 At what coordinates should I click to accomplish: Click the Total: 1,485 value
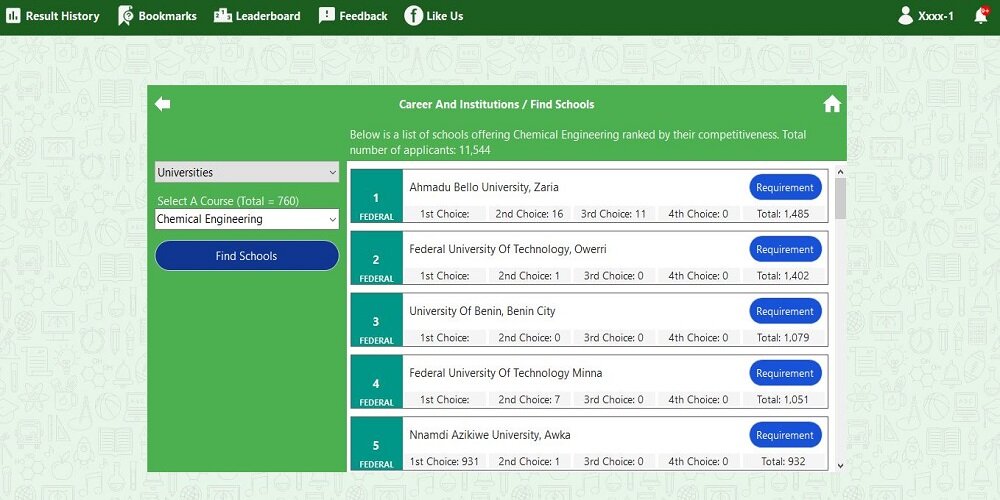(783, 214)
